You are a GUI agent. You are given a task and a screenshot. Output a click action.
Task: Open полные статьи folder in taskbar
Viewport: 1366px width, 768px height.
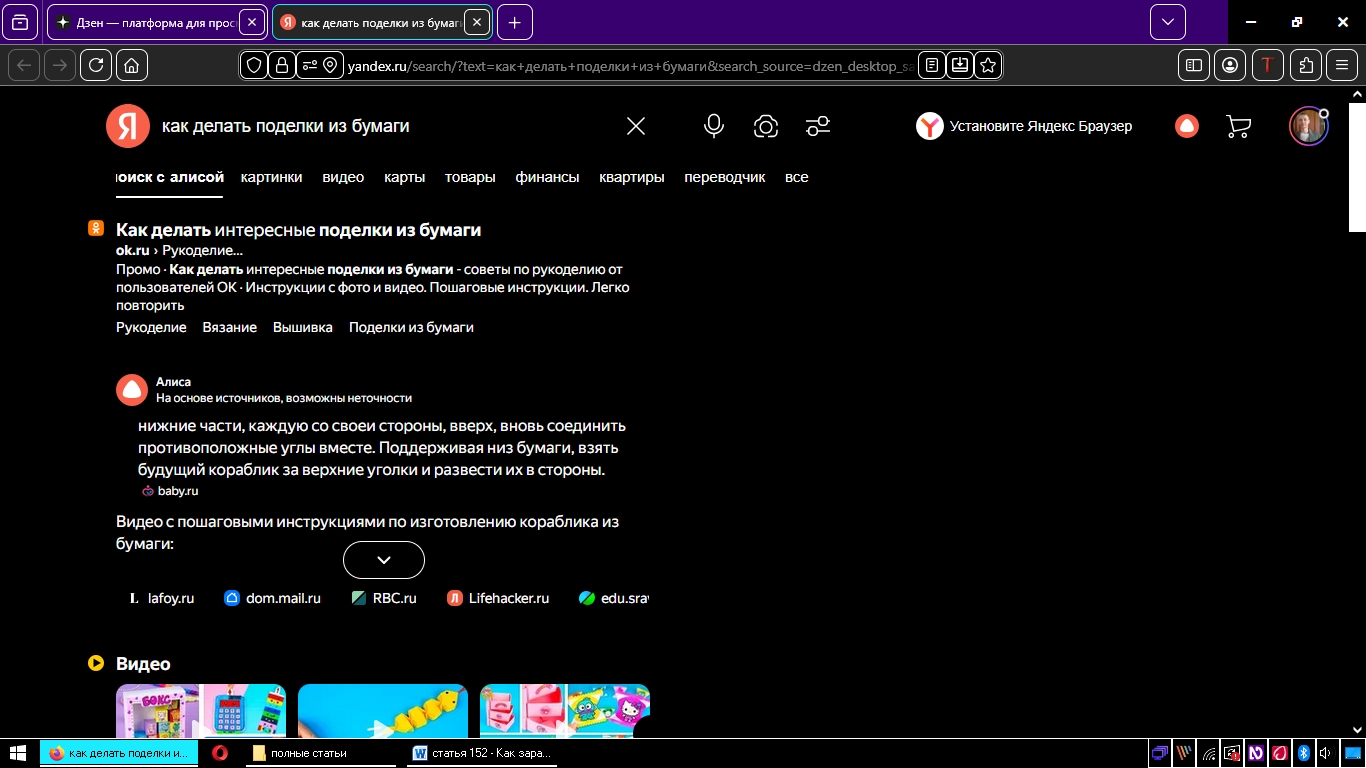tap(300, 753)
